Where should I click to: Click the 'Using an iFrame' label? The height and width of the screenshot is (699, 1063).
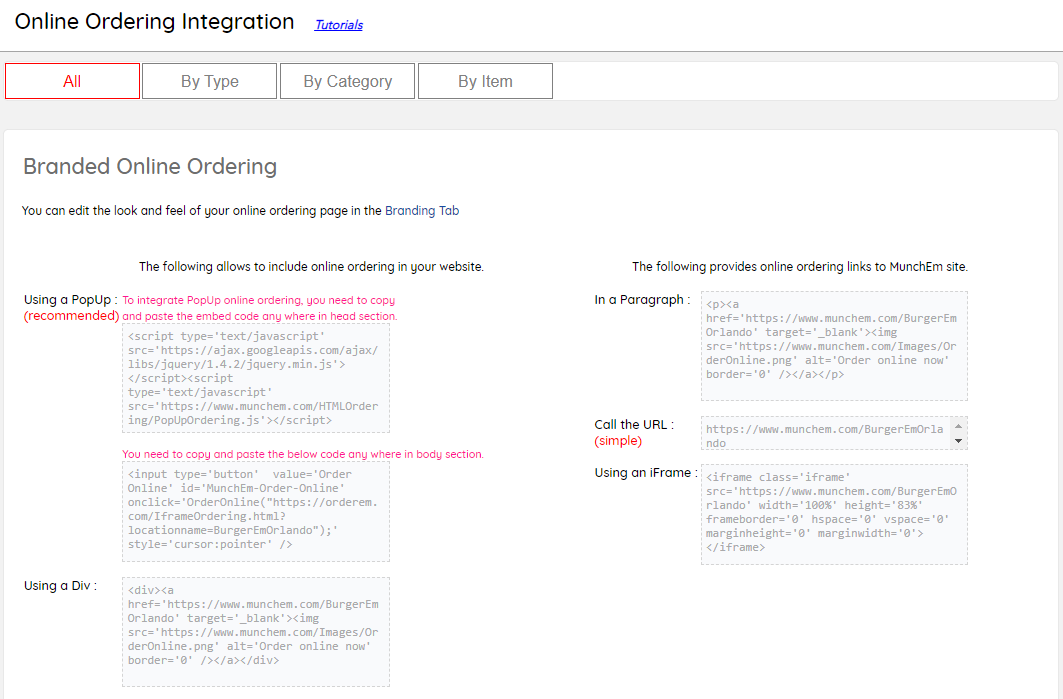645,473
